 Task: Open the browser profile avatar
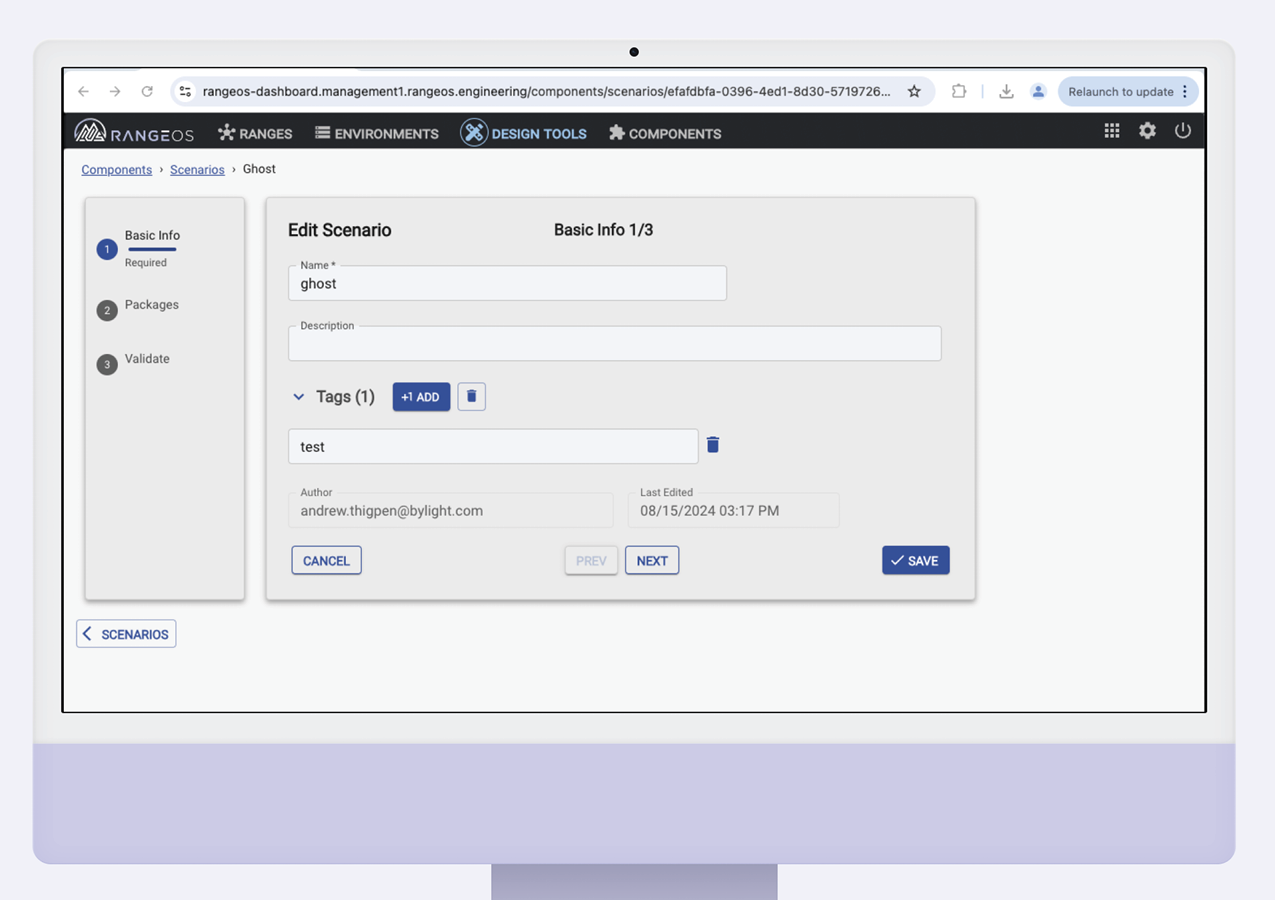[x=1038, y=91]
